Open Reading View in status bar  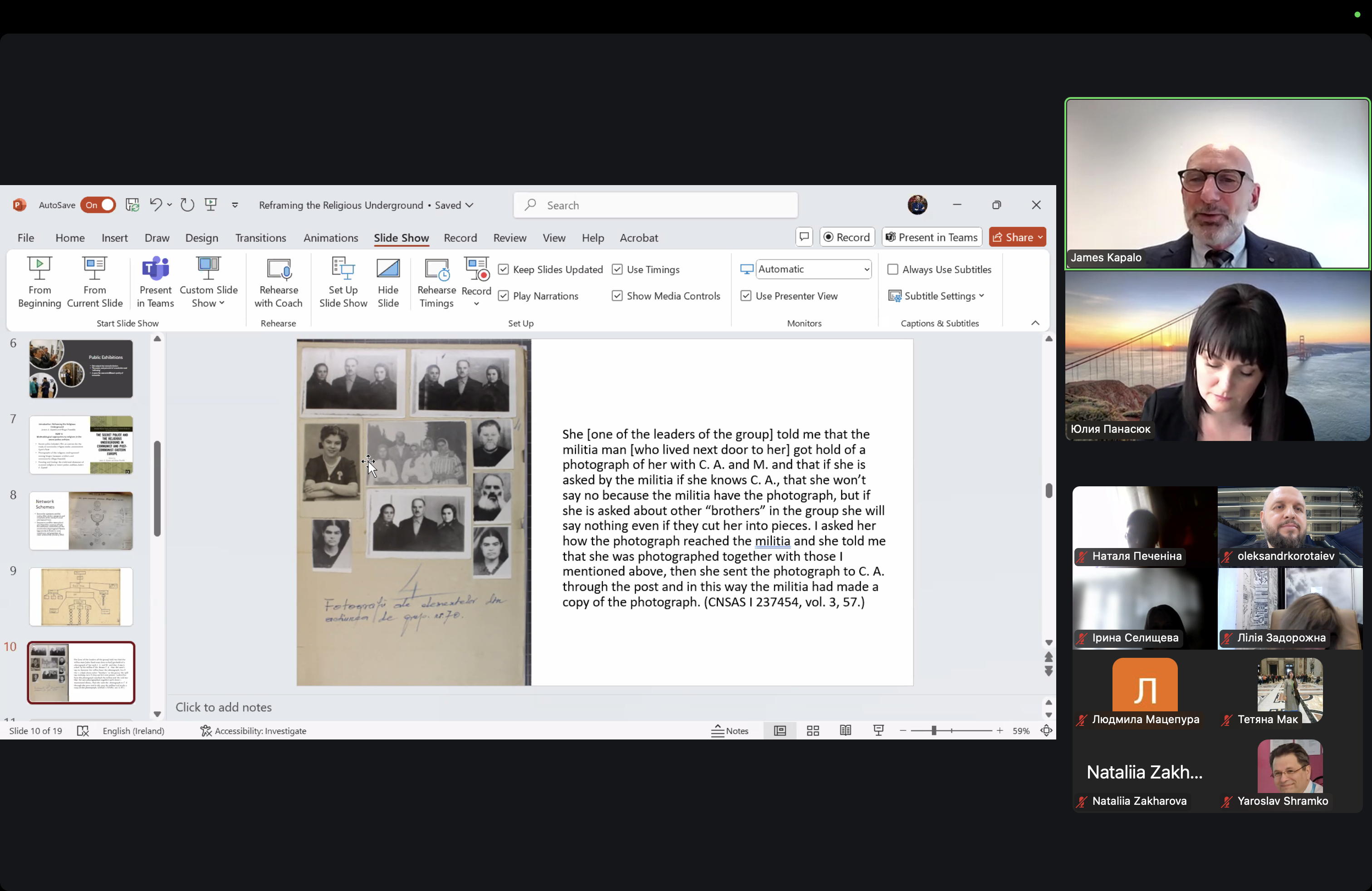pos(845,731)
